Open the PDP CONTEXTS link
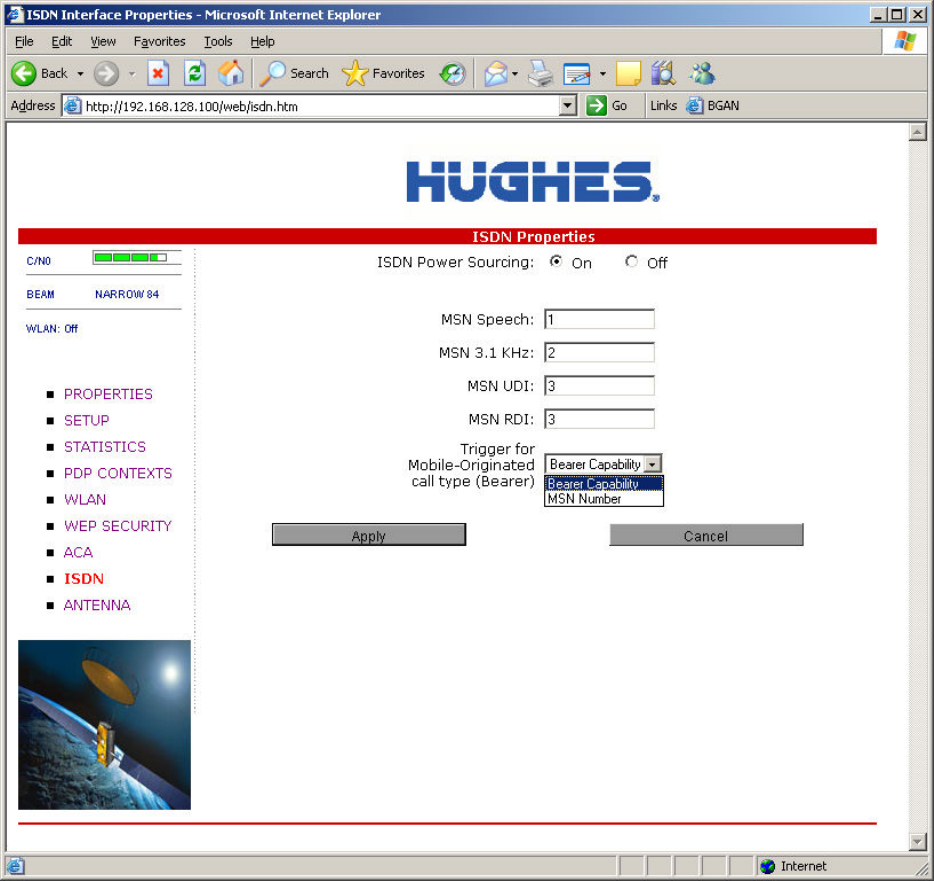 [118, 474]
